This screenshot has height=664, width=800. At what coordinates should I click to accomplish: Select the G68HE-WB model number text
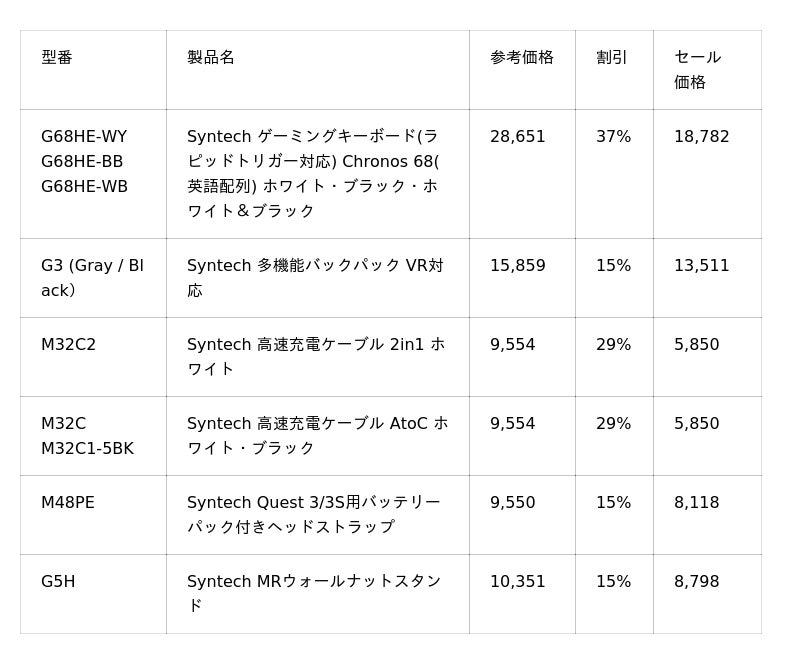[84, 187]
